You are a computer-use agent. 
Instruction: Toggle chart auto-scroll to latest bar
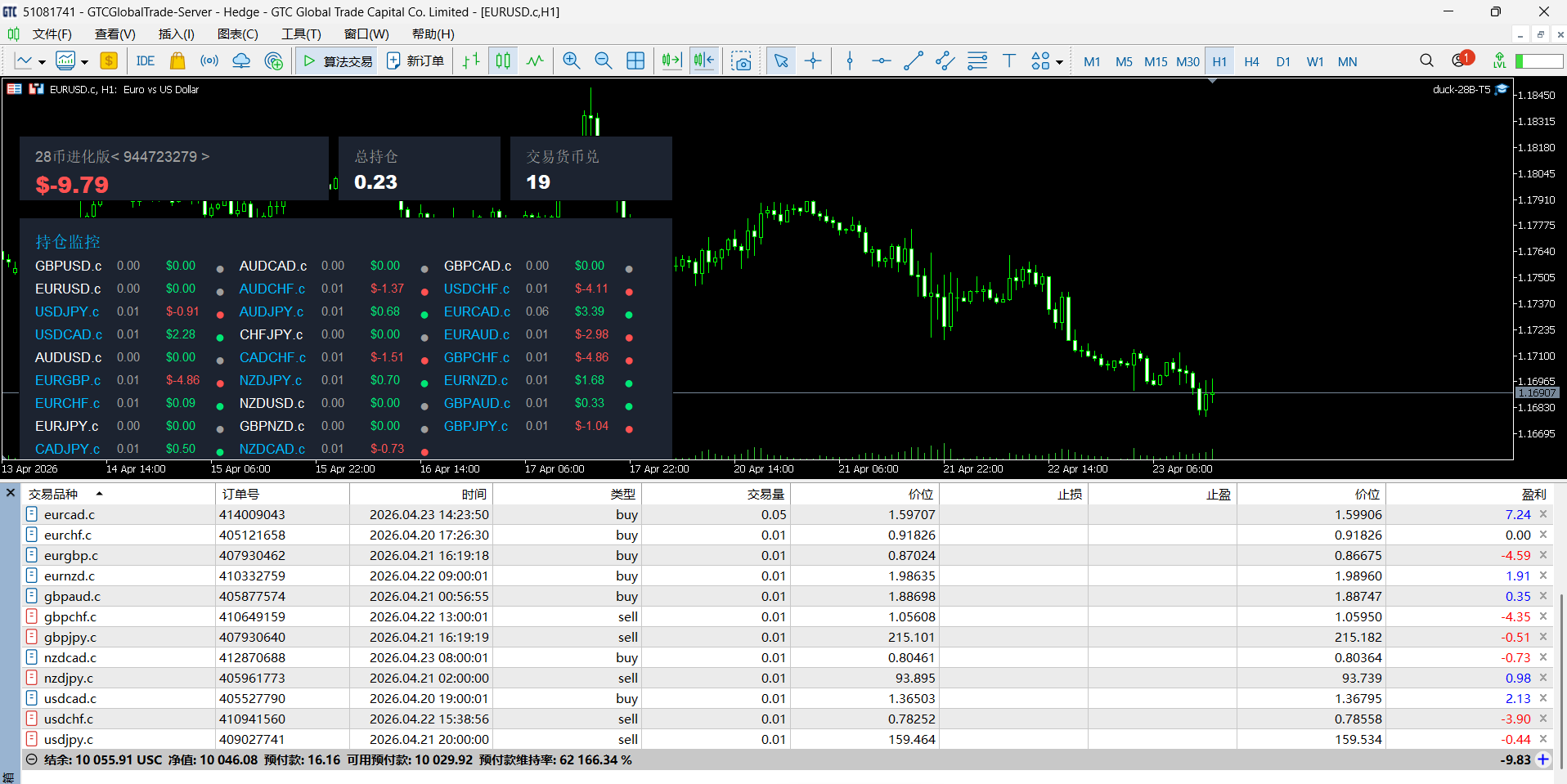coord(671,61)
